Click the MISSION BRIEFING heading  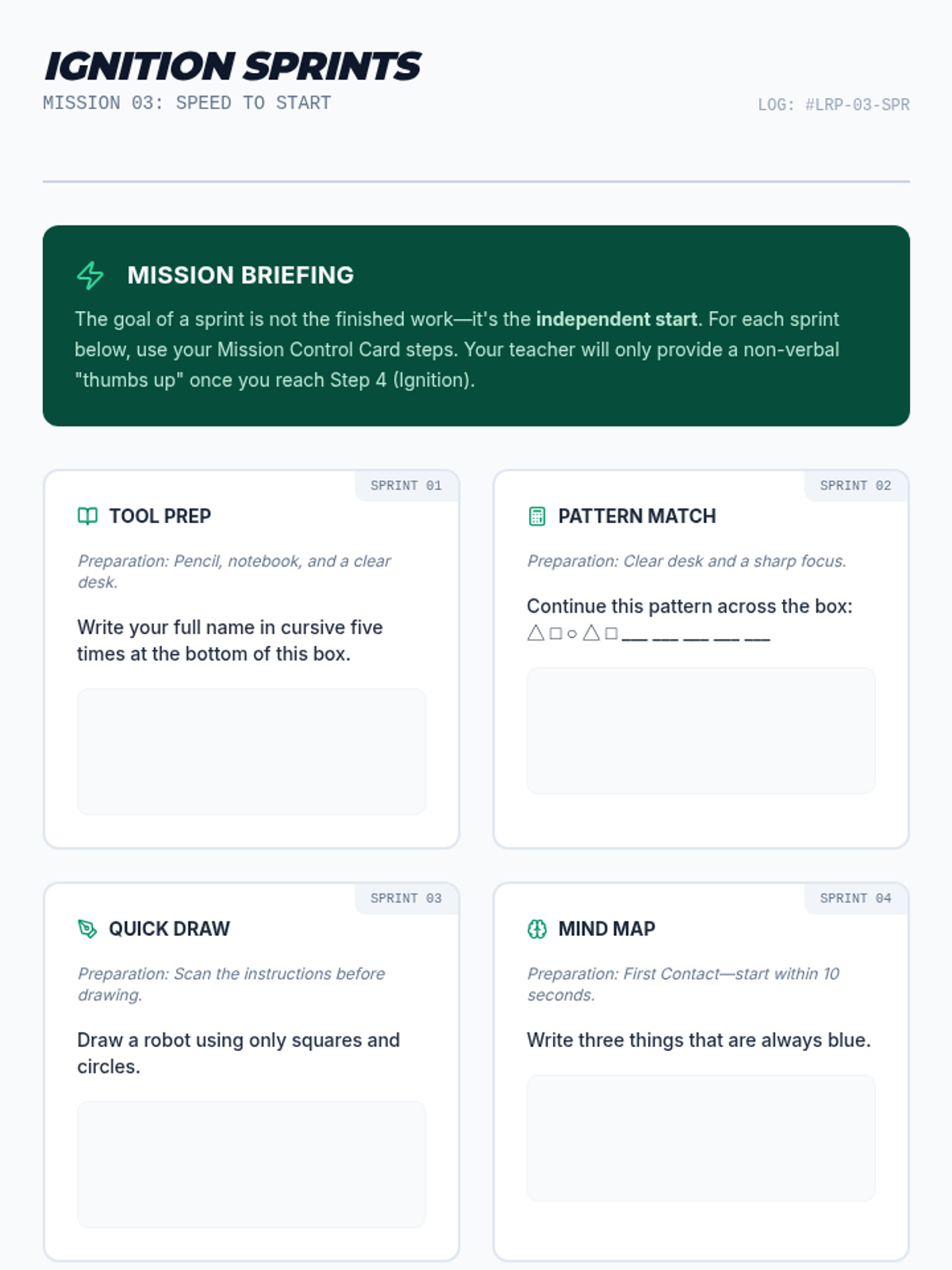click(240, 275)
